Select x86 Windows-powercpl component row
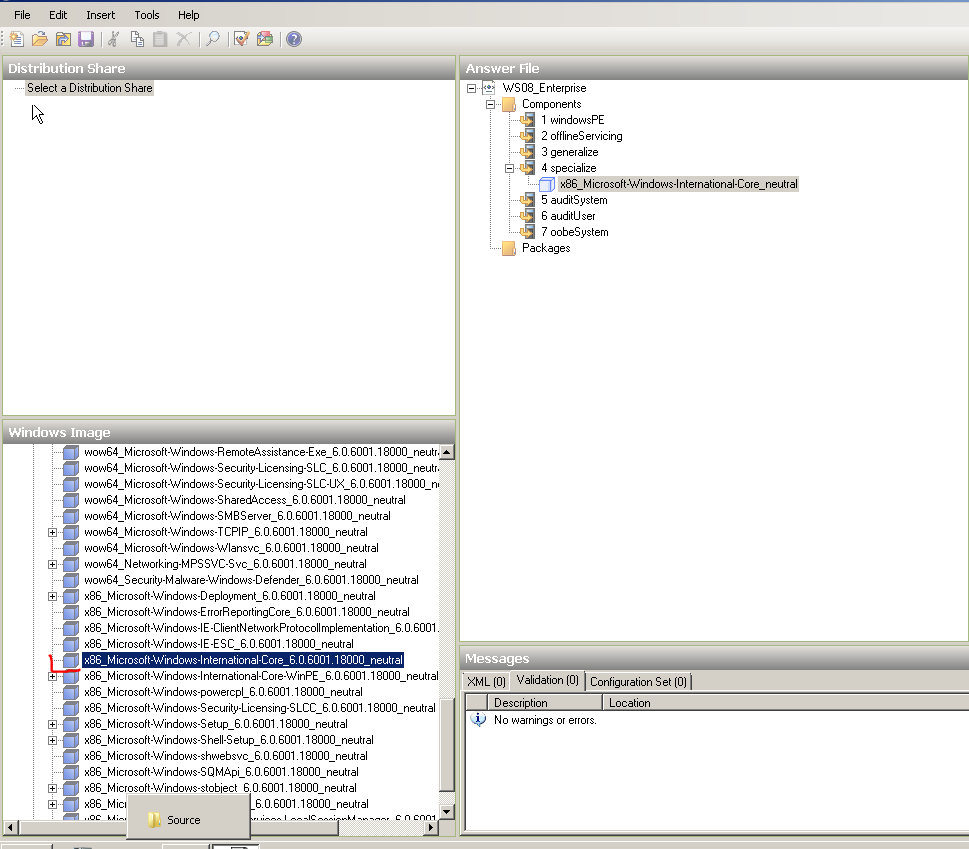969x849 pixels. coord(223,693)
